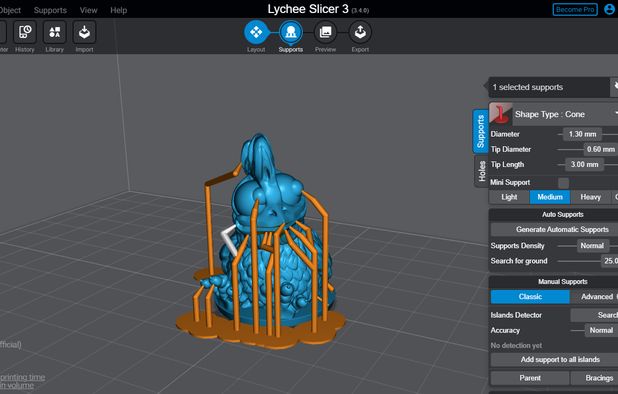Click the Parent button
618x394 pixels.
coord(530,378)
